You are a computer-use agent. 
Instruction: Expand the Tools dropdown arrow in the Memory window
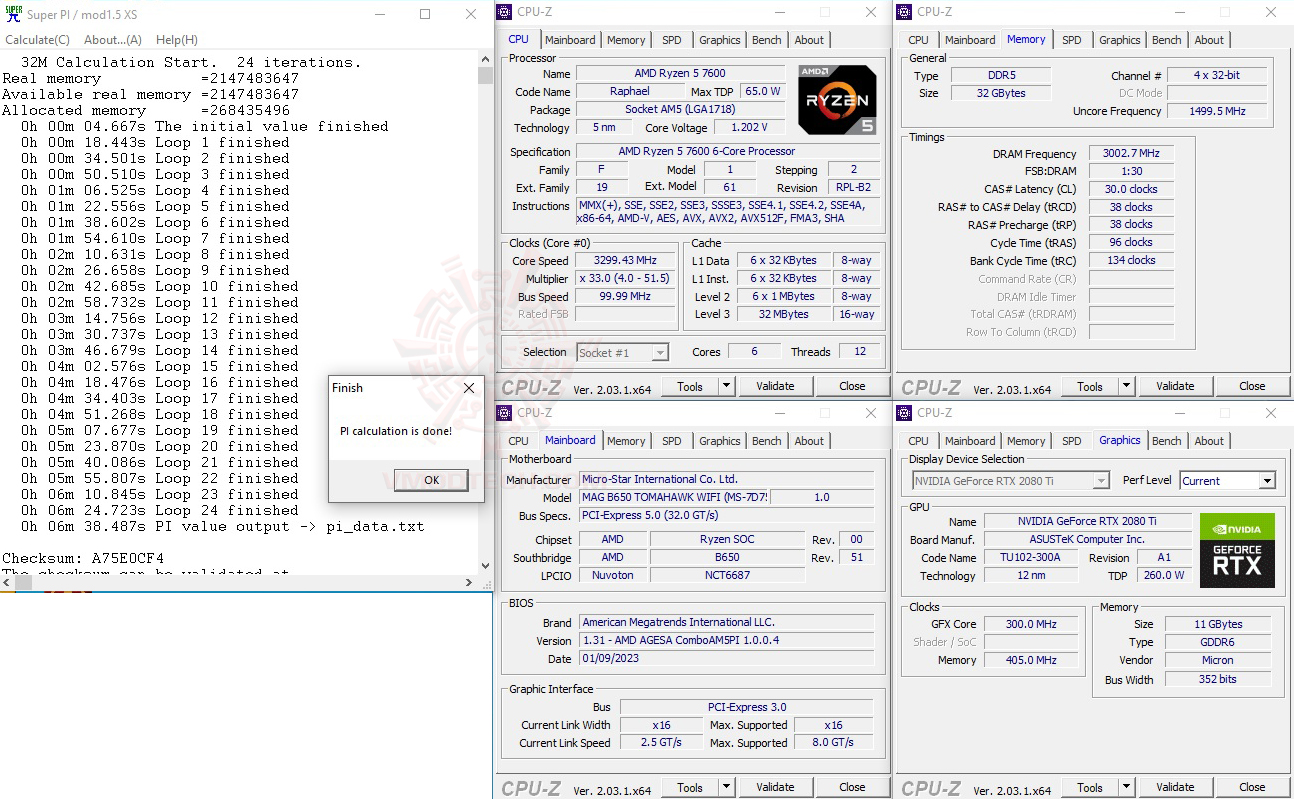pyautogui.click(x=1127, y=386)
